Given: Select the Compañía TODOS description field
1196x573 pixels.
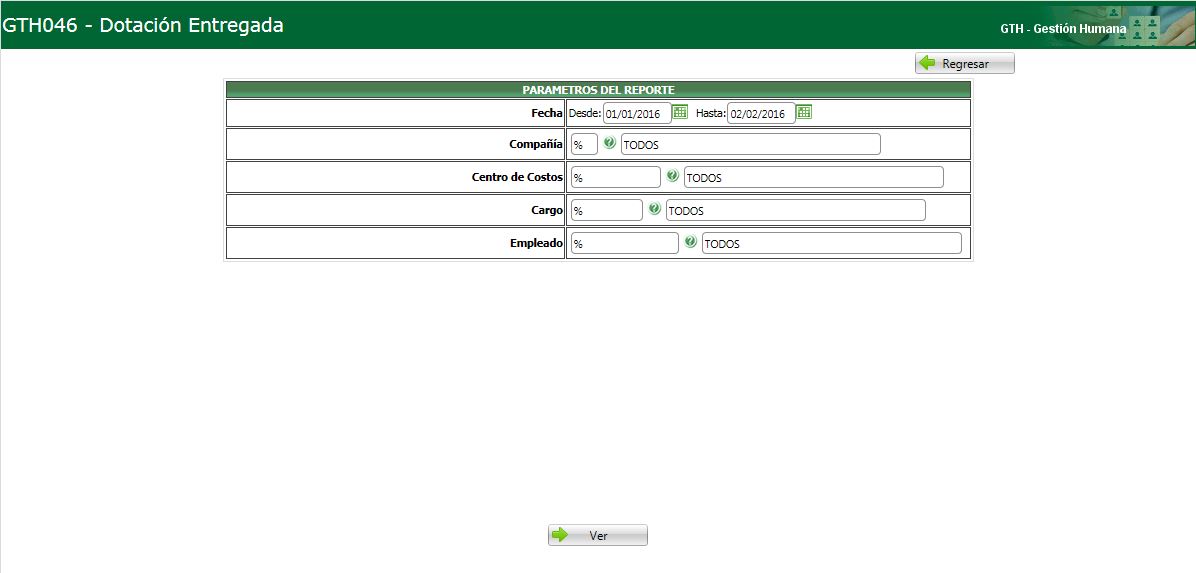Looking at the screenshot, I should [751, 144].
